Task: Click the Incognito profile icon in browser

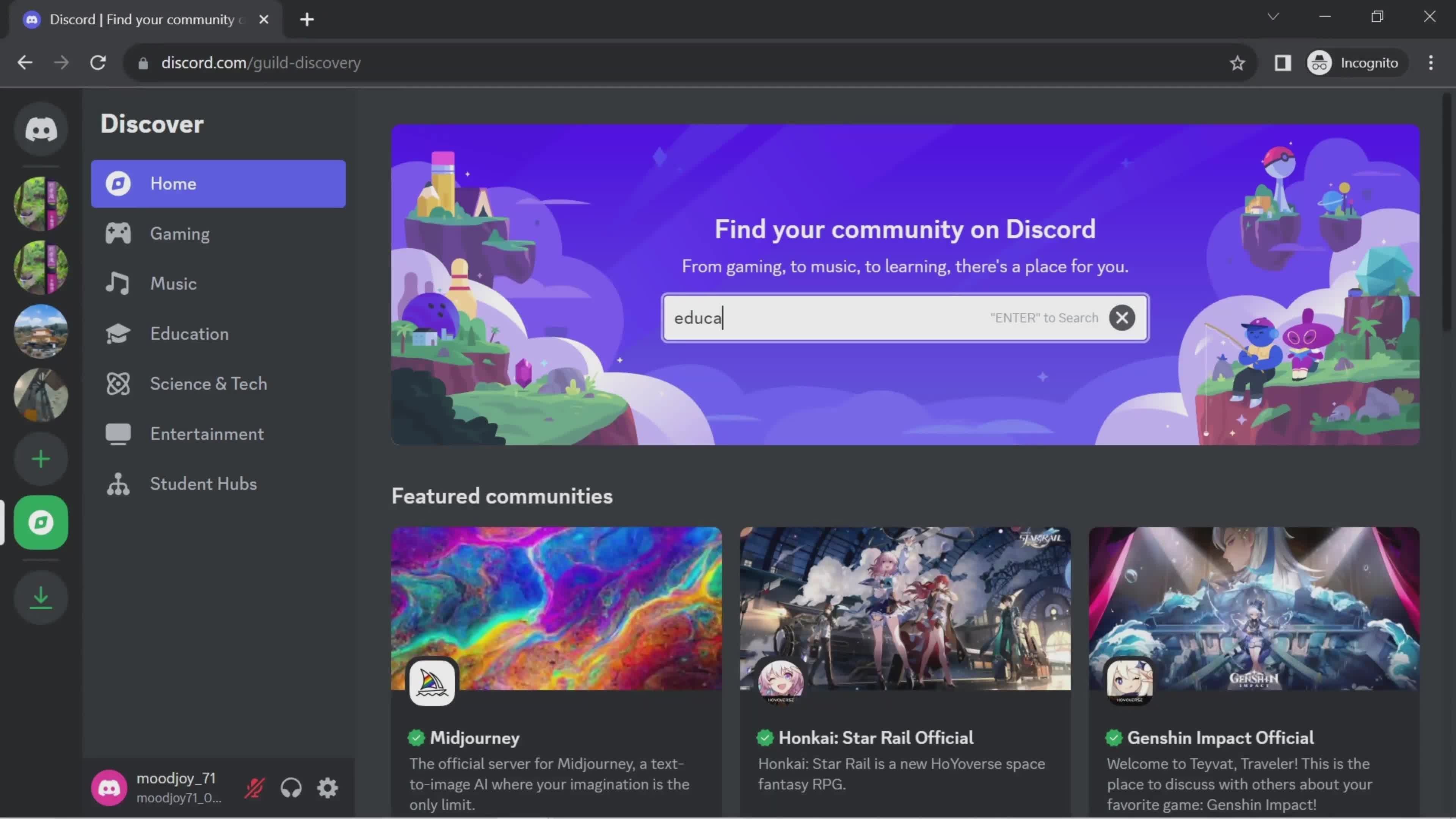Action: pos(1321,62)
